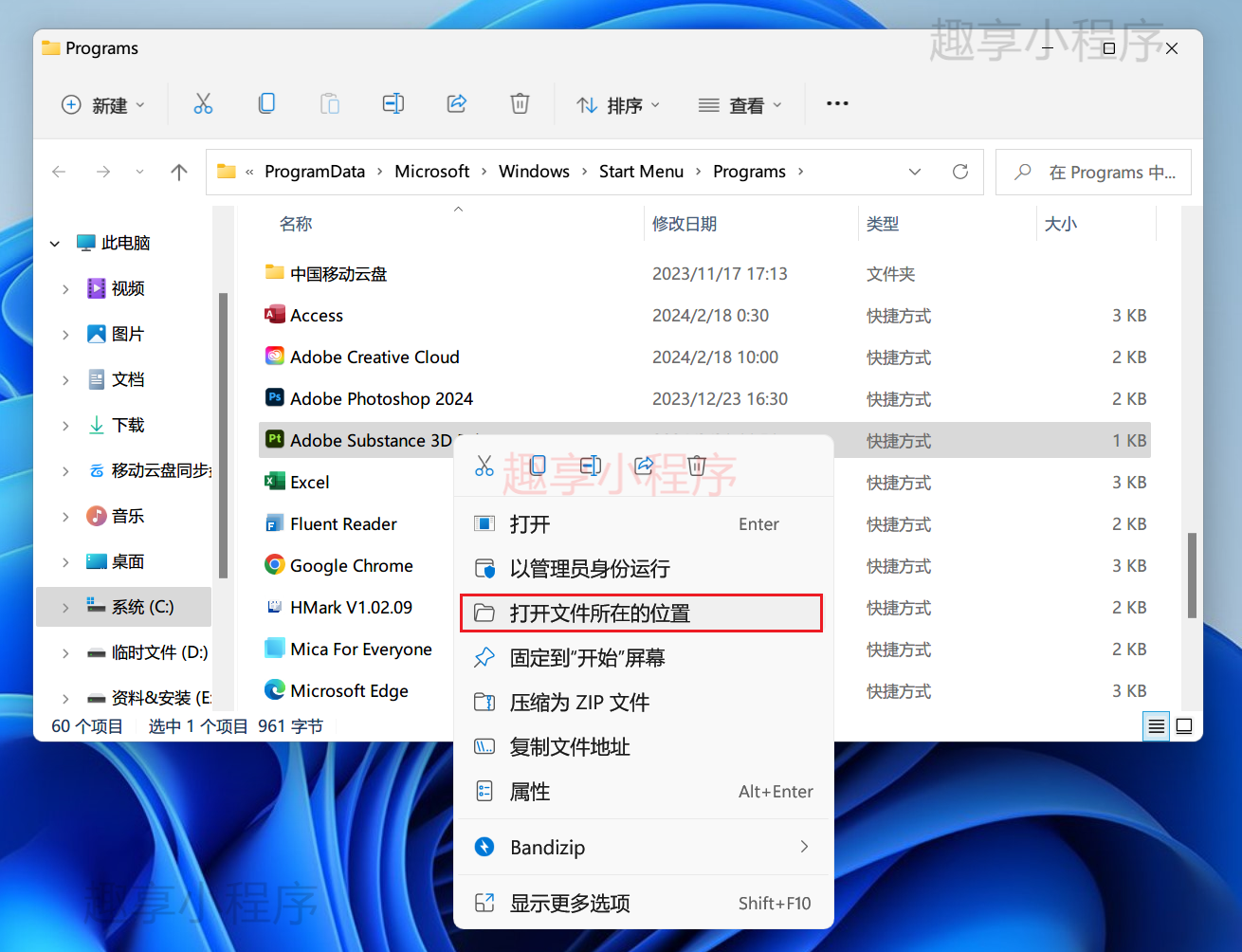Expand the 下载 tree node

click(x=65, y=426)
